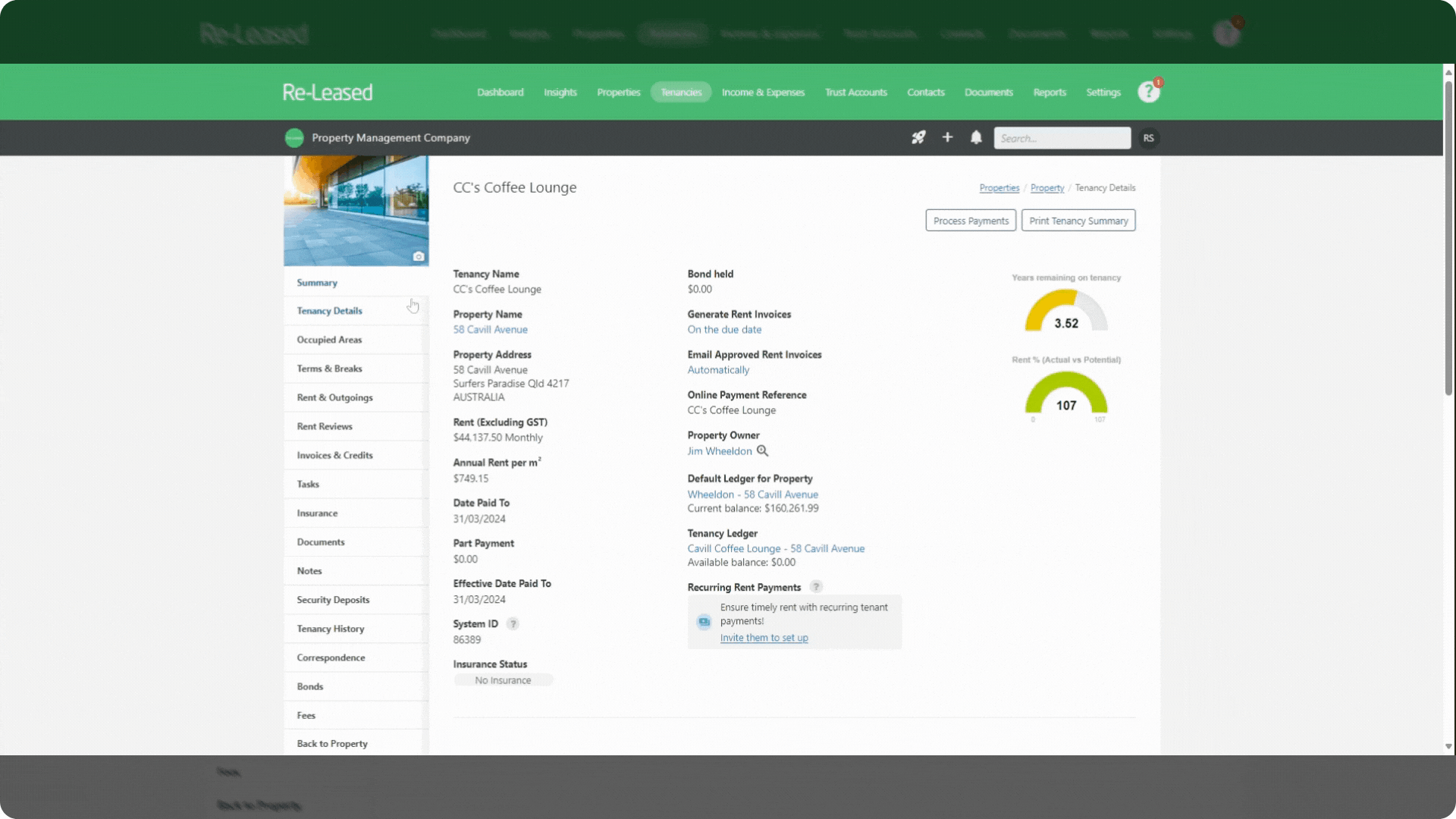This screenshot has width=1456, height=819.
Task: Click help icon next to System ID
Action: (513, 623)
